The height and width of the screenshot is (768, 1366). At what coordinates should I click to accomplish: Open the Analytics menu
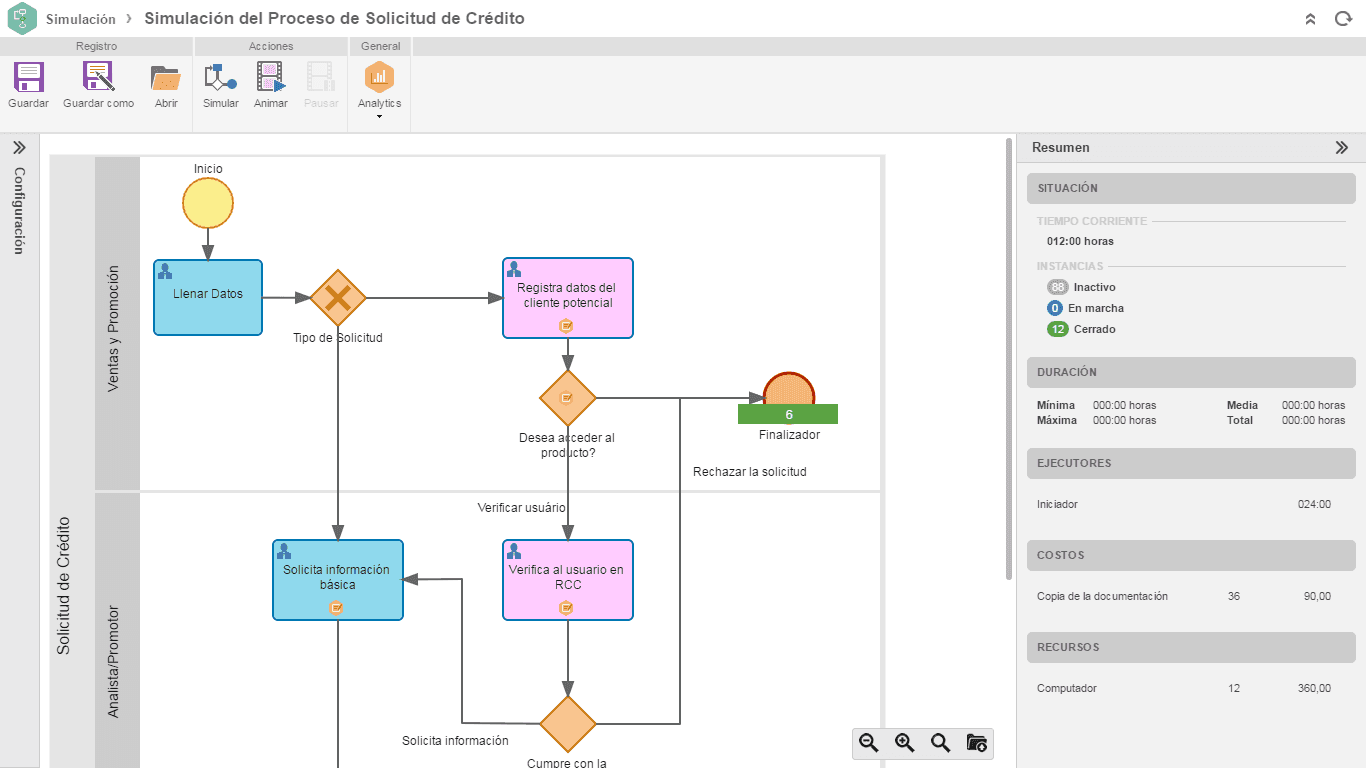(x=379, y=90)
